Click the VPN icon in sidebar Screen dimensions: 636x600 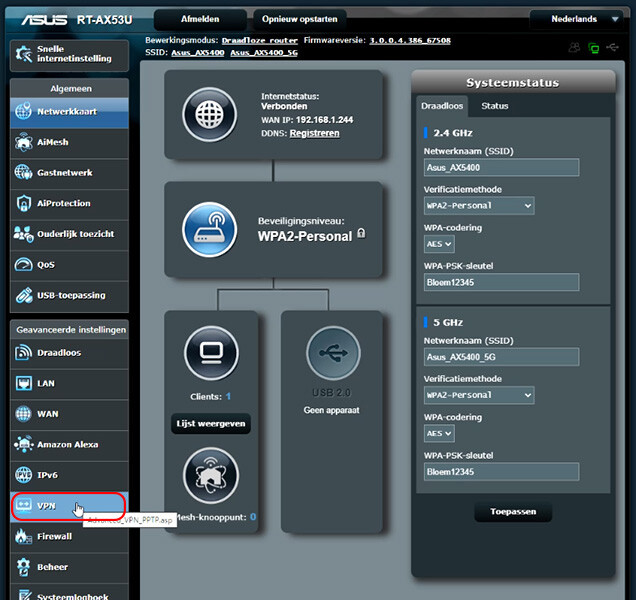pyautogui.click(x=23, y=505)
